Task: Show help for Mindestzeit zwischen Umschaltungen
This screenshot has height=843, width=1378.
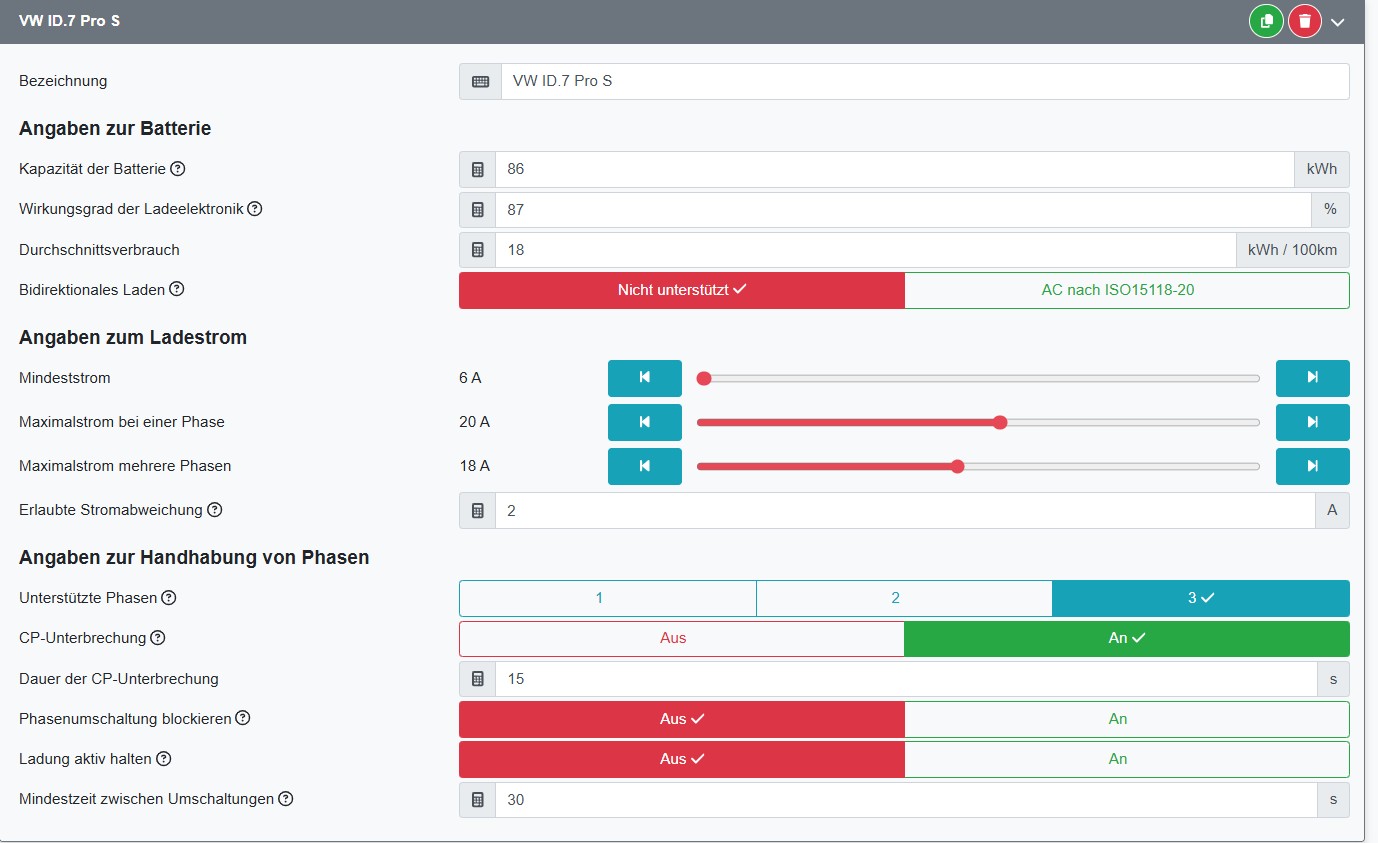Action: (x=286, y=799)
